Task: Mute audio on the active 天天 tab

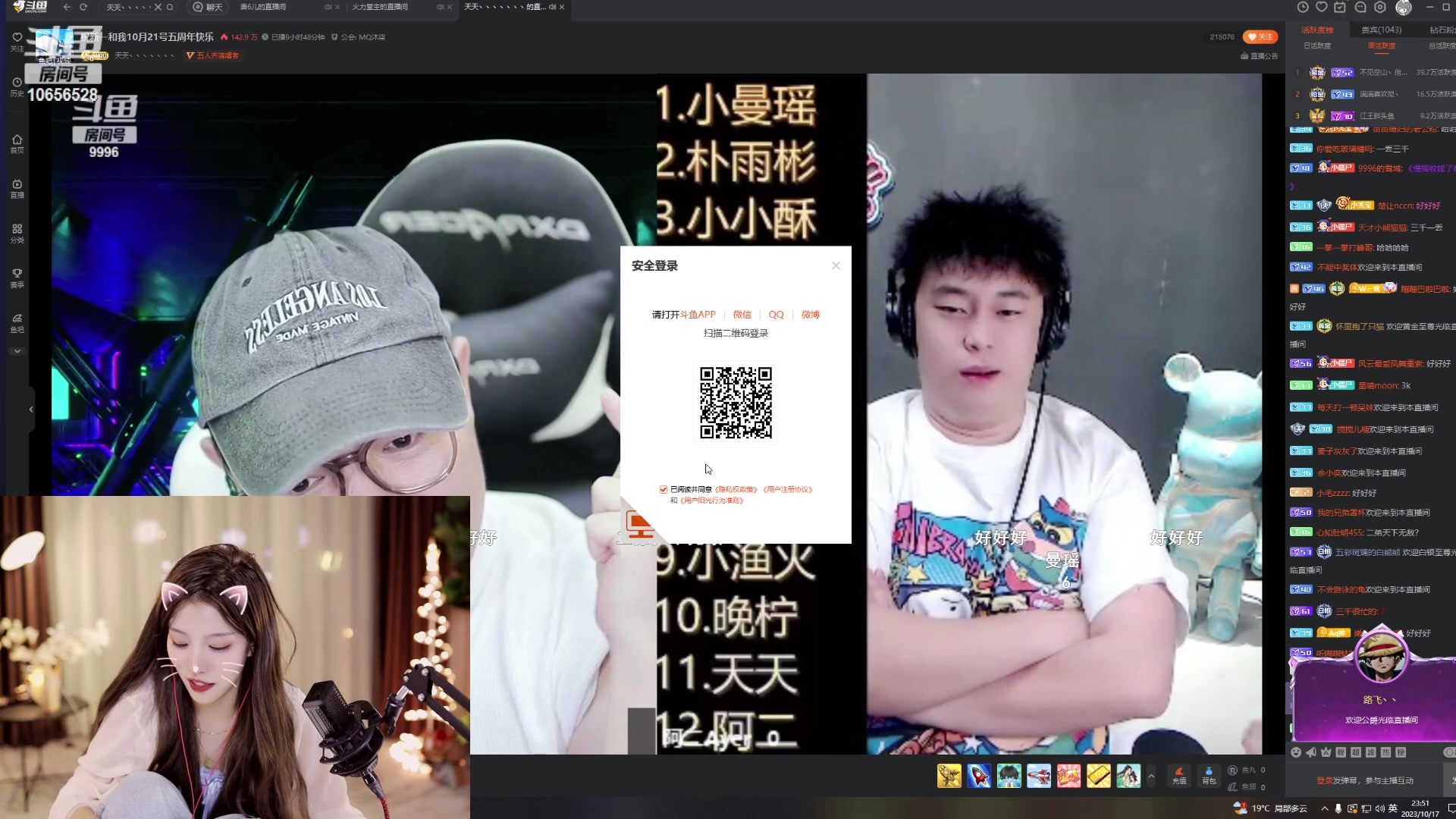Action: tap(552, 7)
